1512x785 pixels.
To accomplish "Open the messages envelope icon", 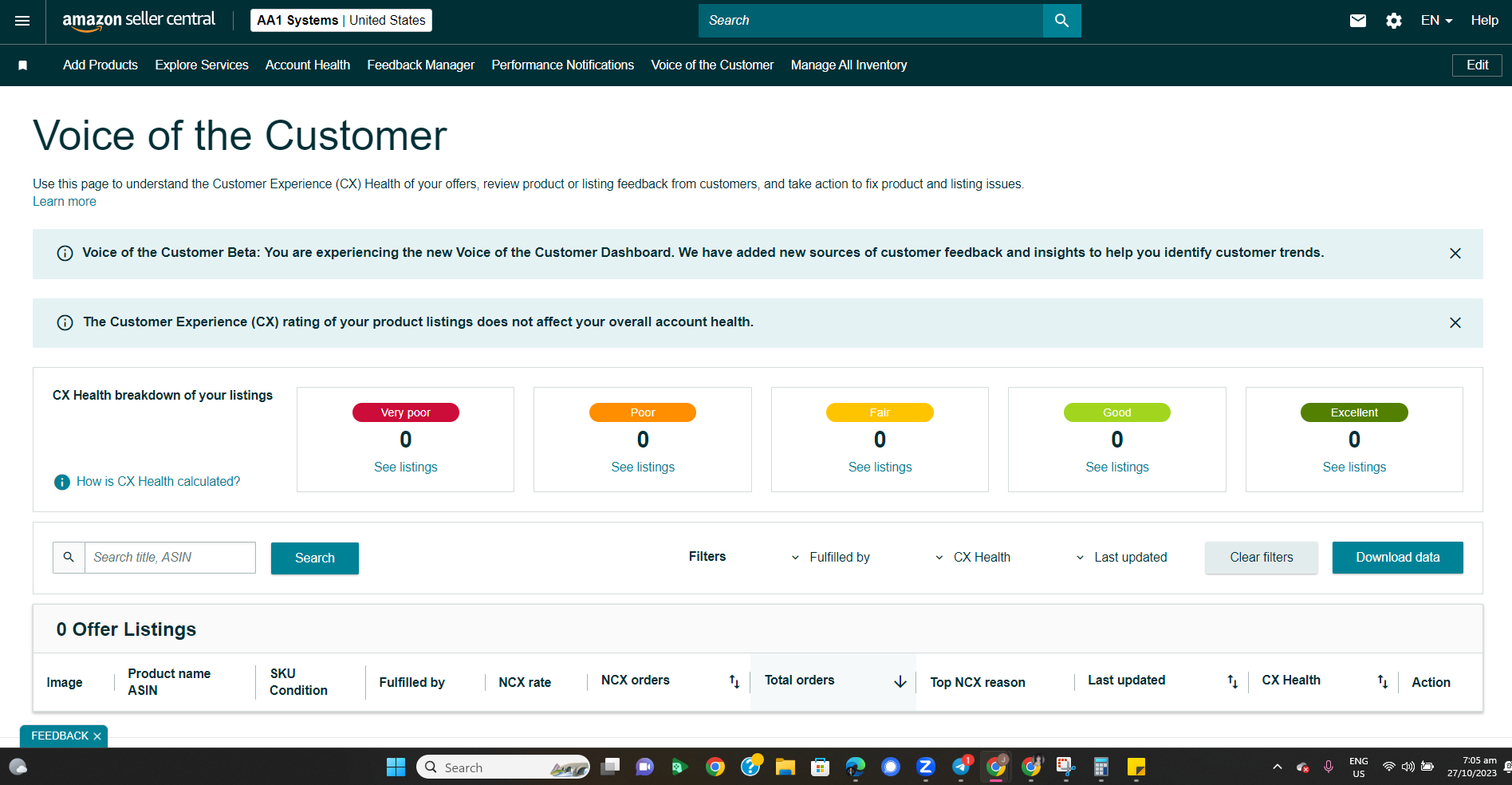I will point(1358,21).
